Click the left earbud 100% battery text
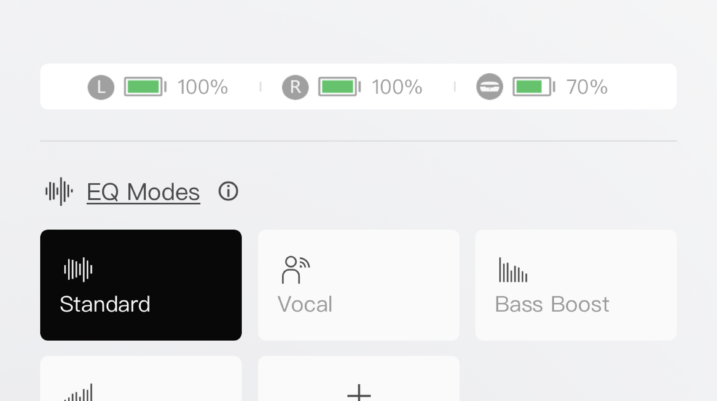The image size is (717, 401). (203, 87)
